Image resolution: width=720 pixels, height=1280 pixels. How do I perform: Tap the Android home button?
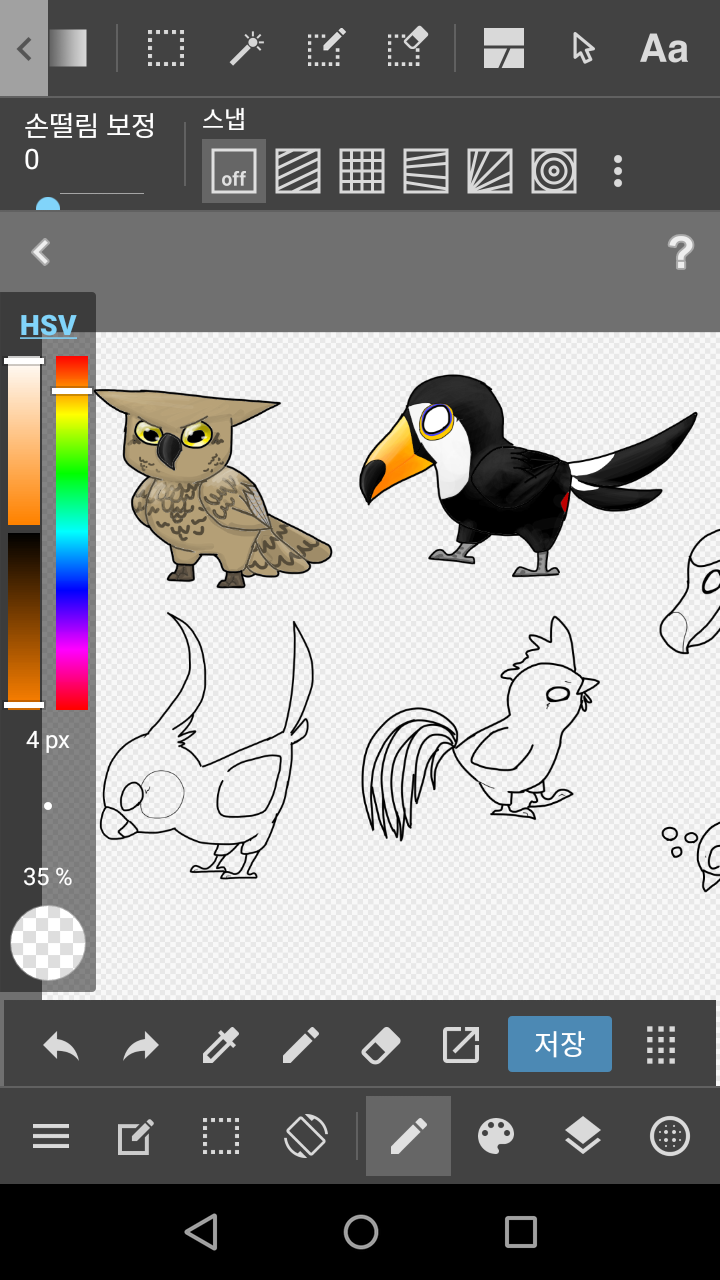361,1232
